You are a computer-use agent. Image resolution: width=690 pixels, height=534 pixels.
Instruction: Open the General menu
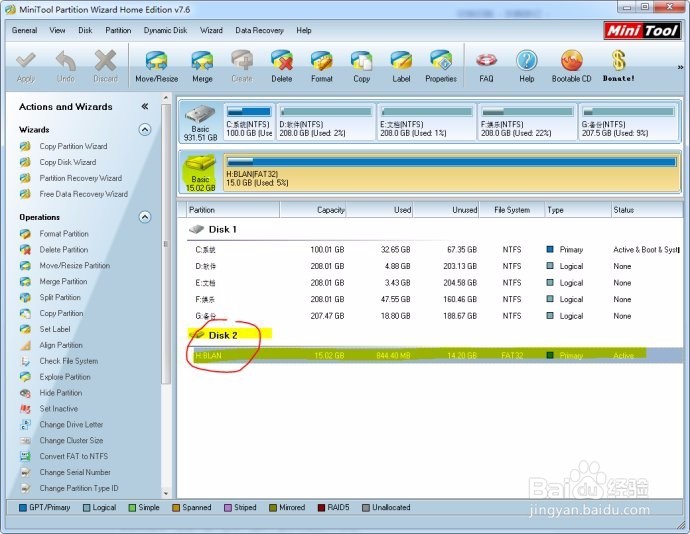(24, 30)
